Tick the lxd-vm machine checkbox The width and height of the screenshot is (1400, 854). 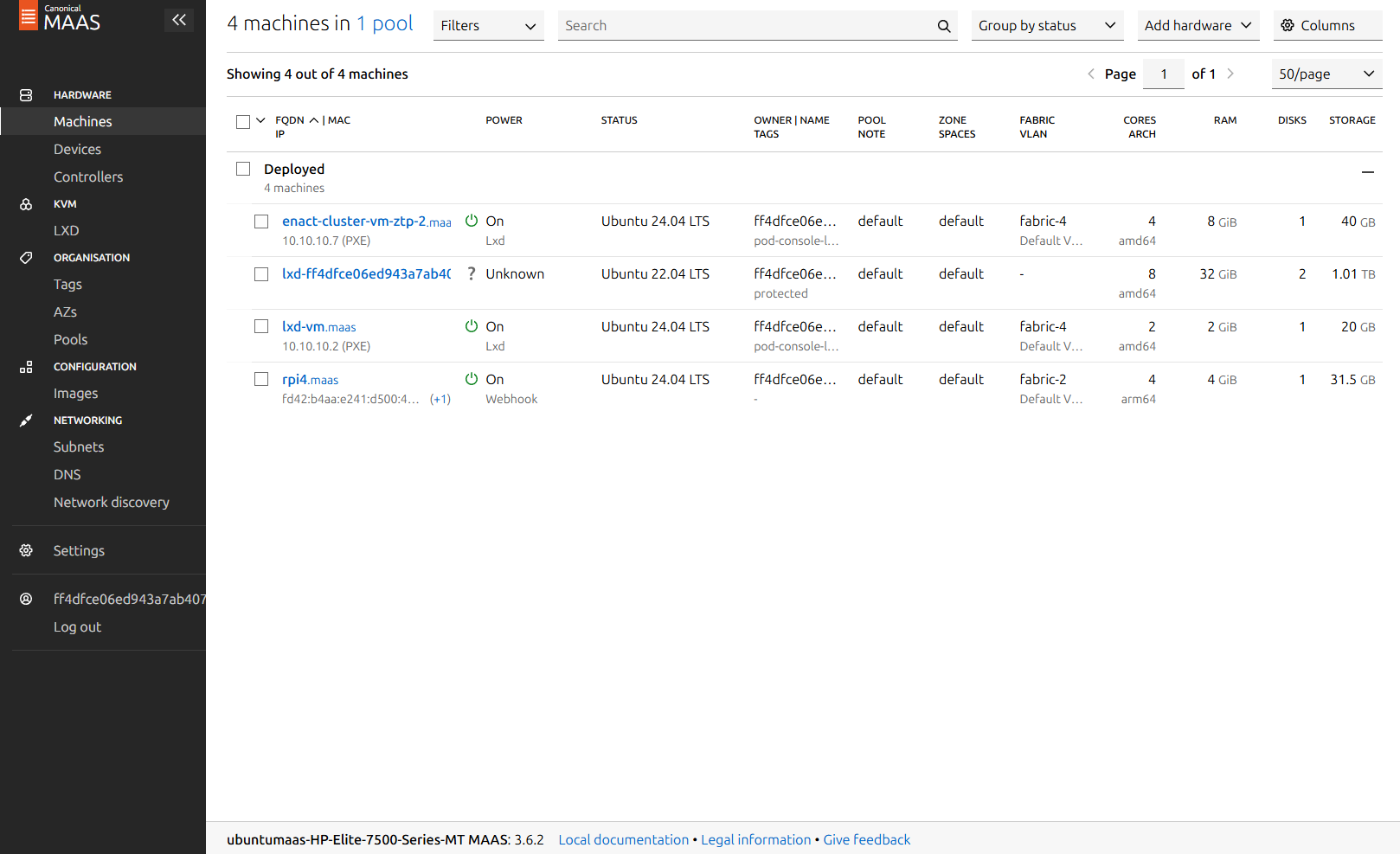click(261, 326)
